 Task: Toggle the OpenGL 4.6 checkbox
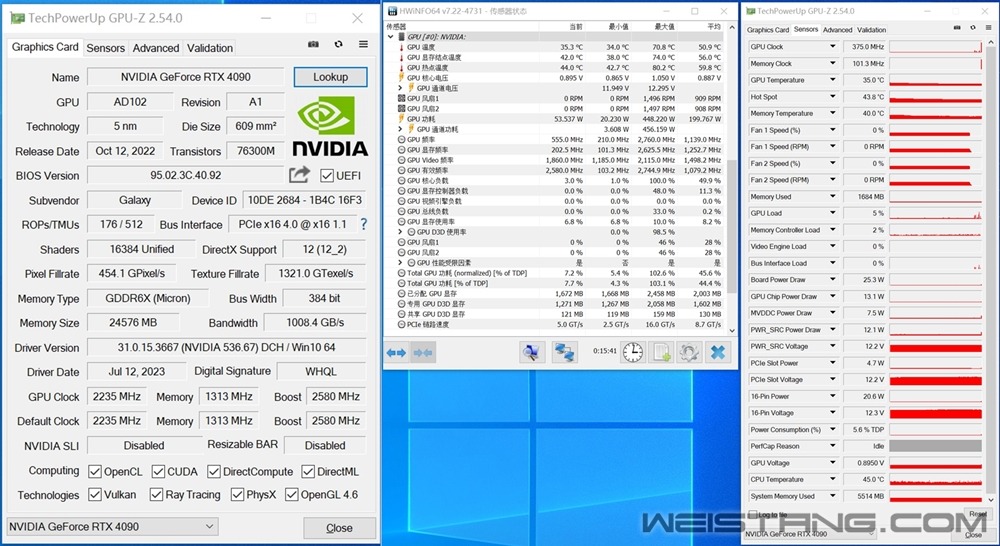click(292, 494)
